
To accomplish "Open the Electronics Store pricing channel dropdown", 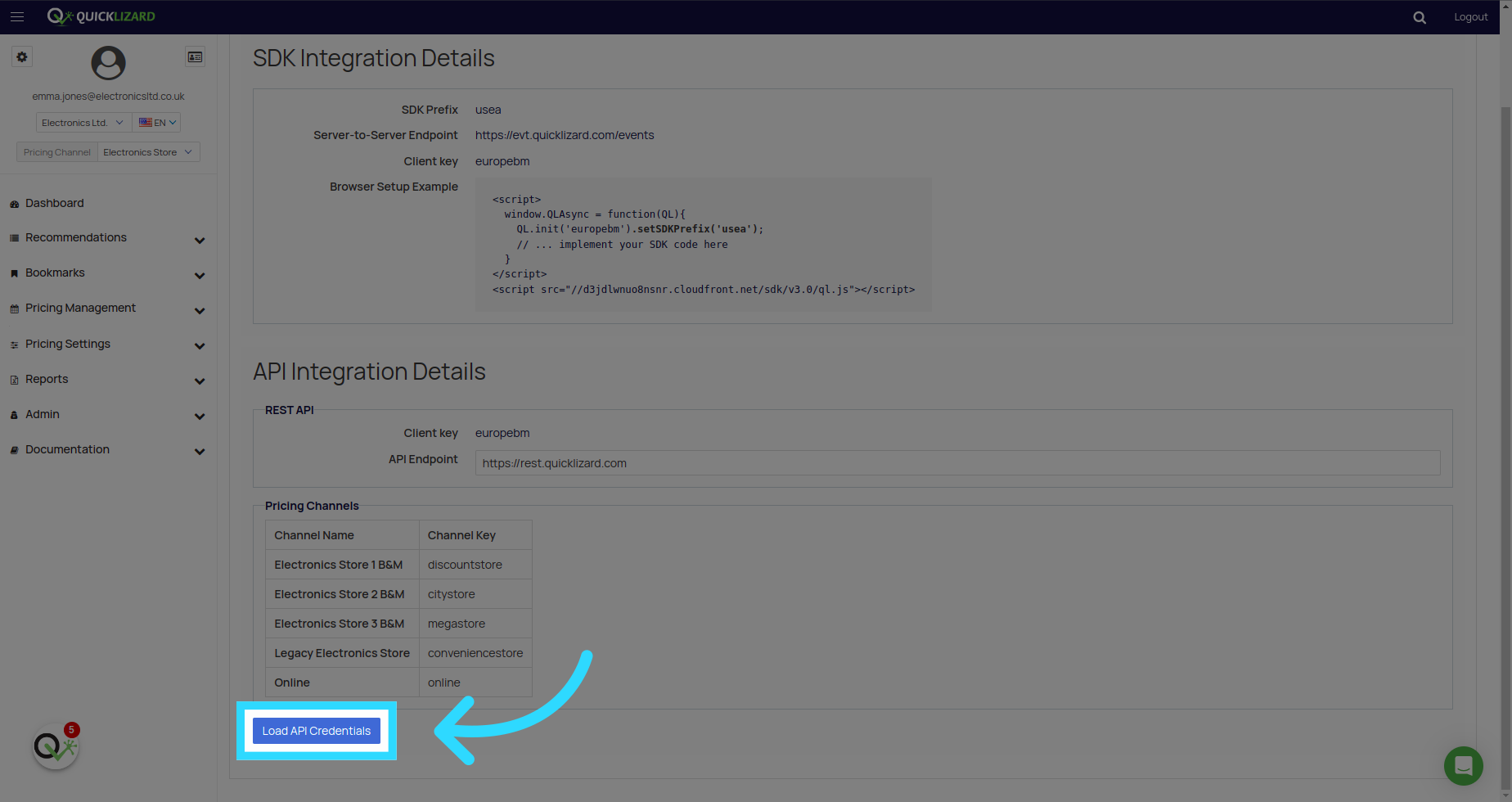I will coord(148,152).
